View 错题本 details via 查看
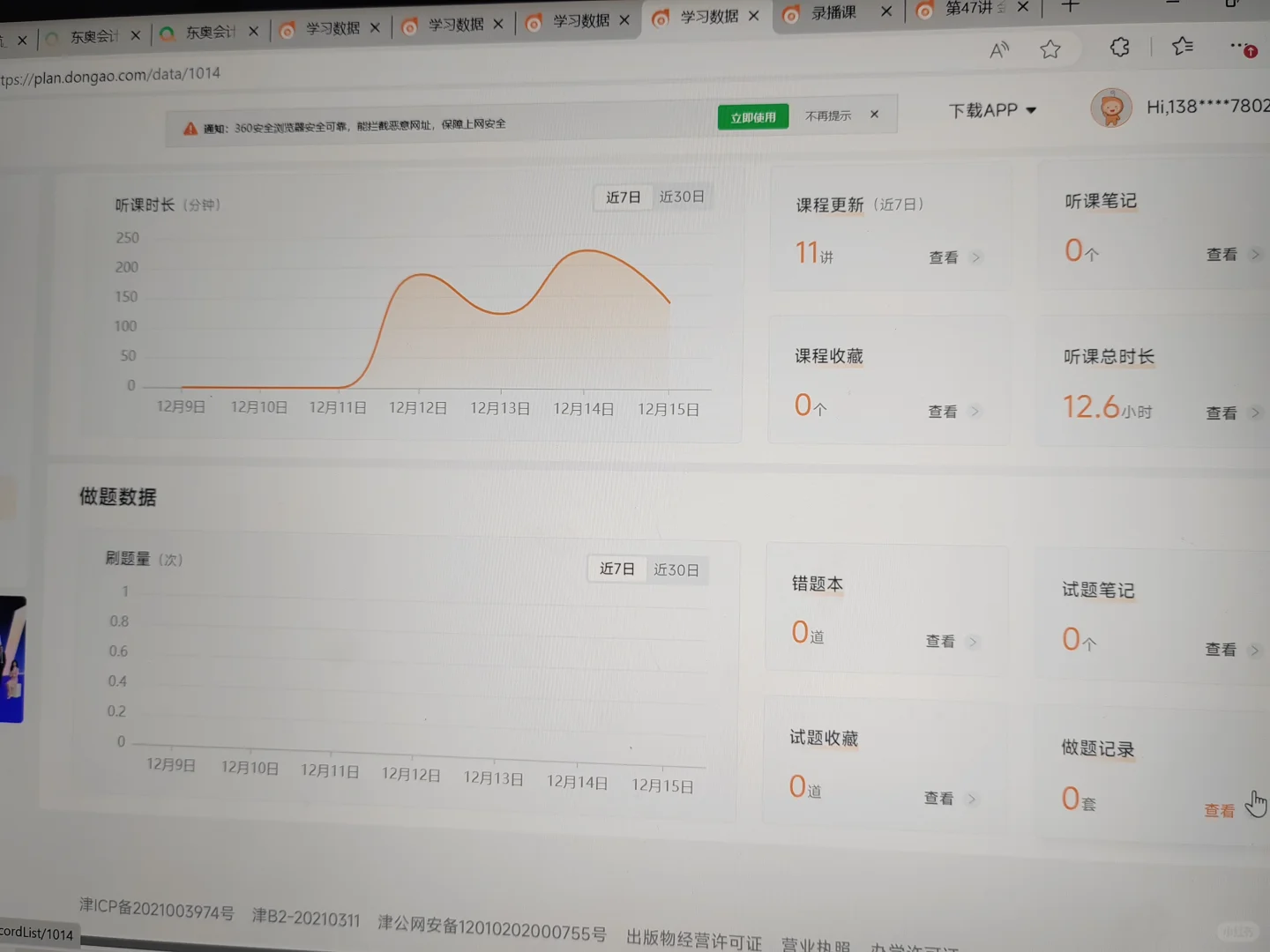 940,641
